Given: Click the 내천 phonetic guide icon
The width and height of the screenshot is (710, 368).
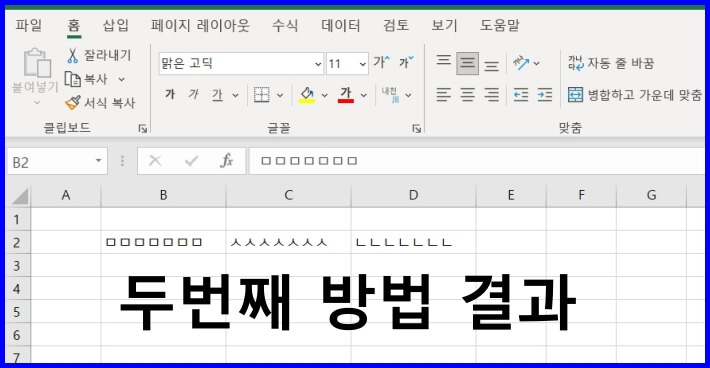Looking at the screenshot, I should point(390,95).
